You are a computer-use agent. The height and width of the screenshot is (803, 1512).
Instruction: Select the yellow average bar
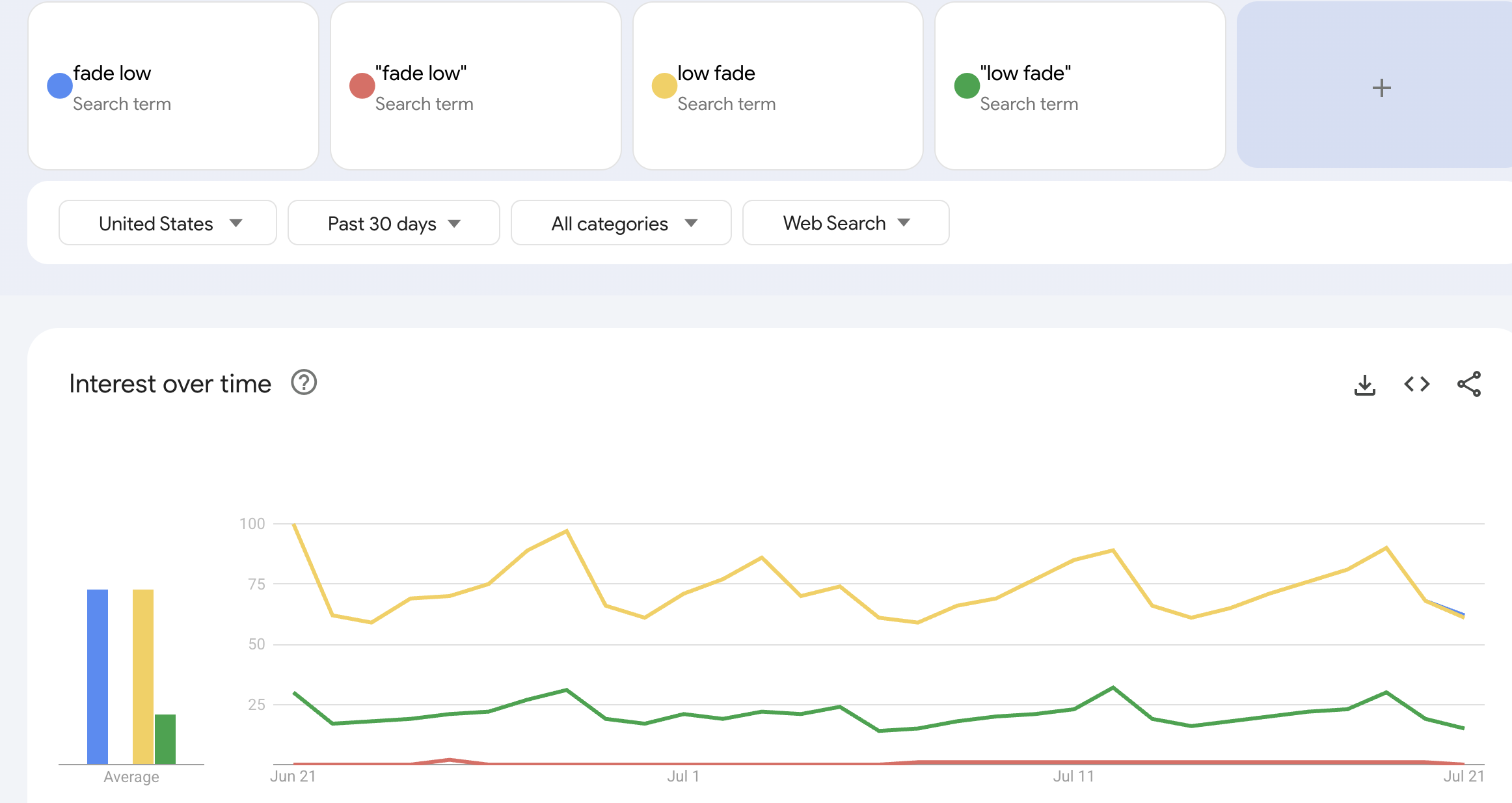point(143,677)
